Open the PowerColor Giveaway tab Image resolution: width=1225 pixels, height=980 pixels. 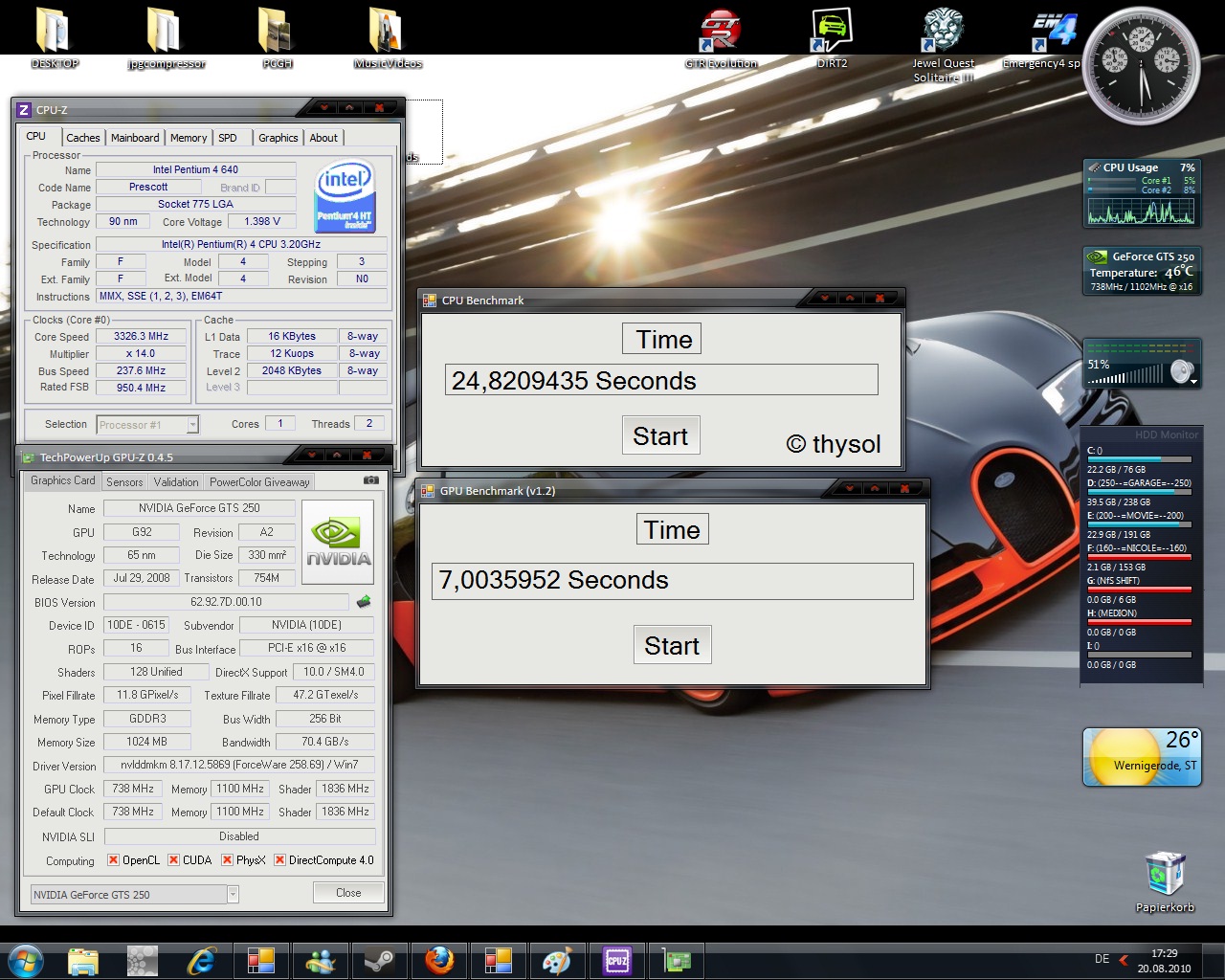(x=259, y=482)
